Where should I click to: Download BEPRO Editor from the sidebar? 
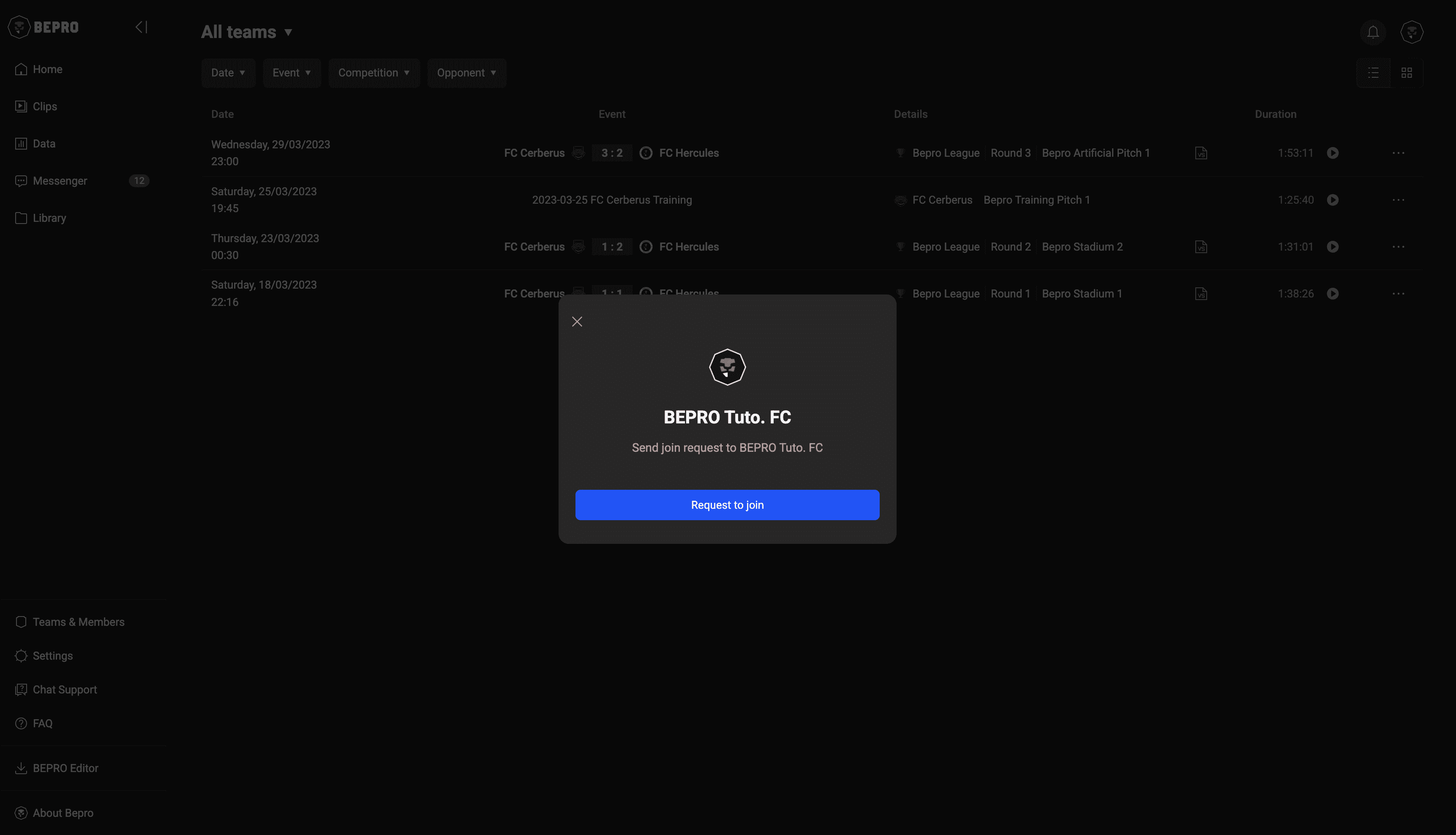[x=65, y=768]
